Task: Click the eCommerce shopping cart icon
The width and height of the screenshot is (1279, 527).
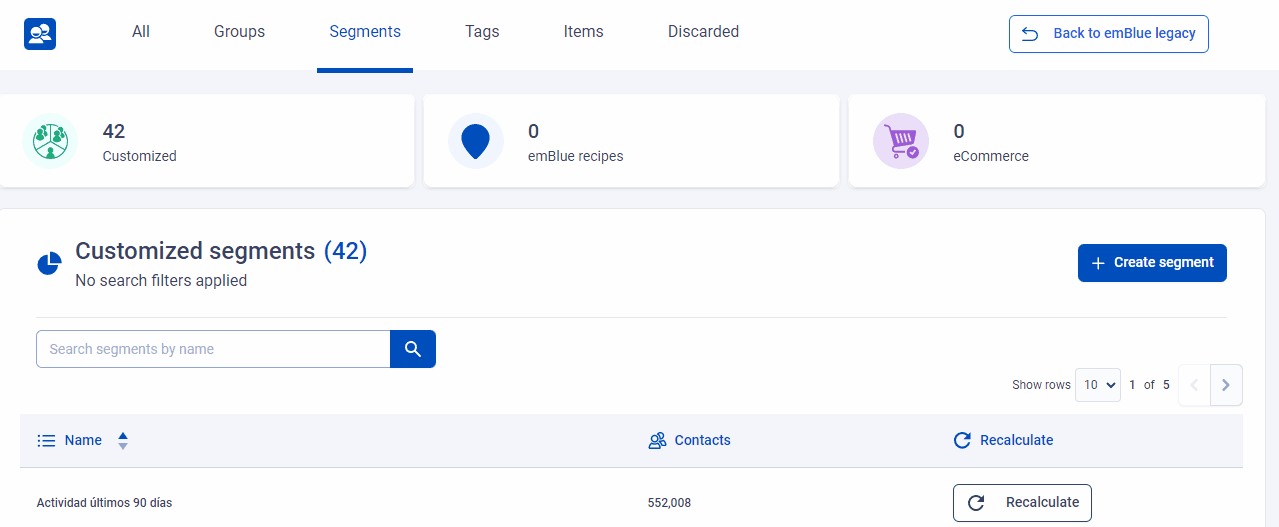Action: pos(900,141)
